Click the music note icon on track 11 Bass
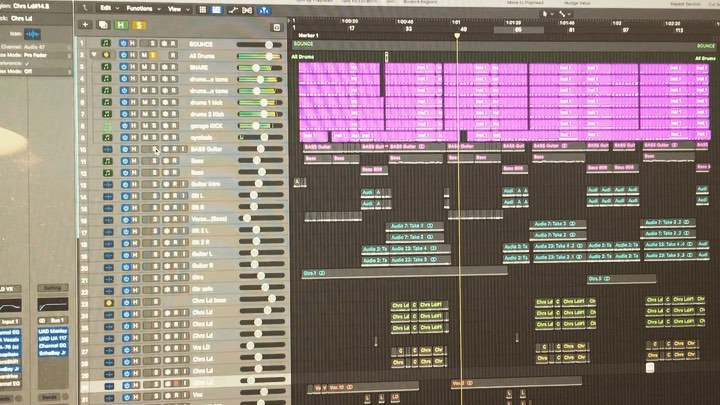 [107, 161]
